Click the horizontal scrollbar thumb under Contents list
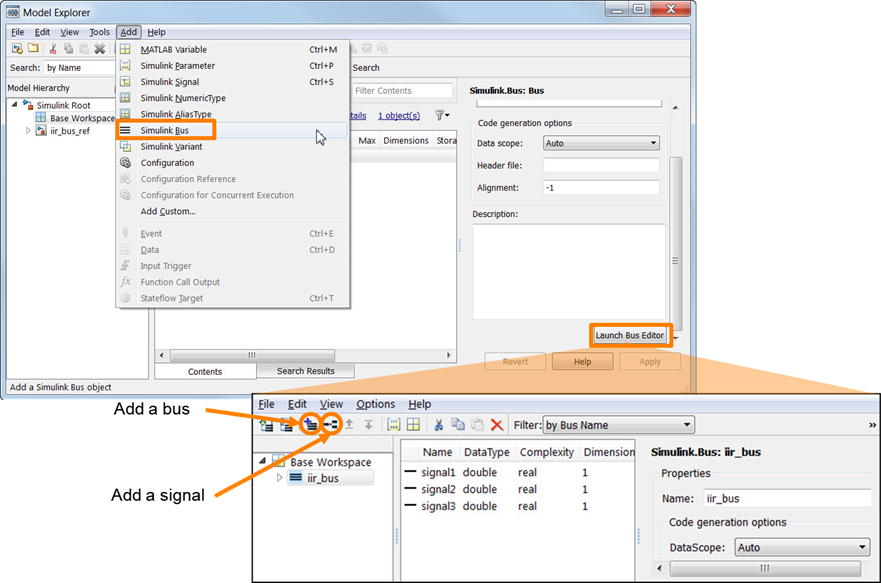The image size is (881, 583). [252, 355]
